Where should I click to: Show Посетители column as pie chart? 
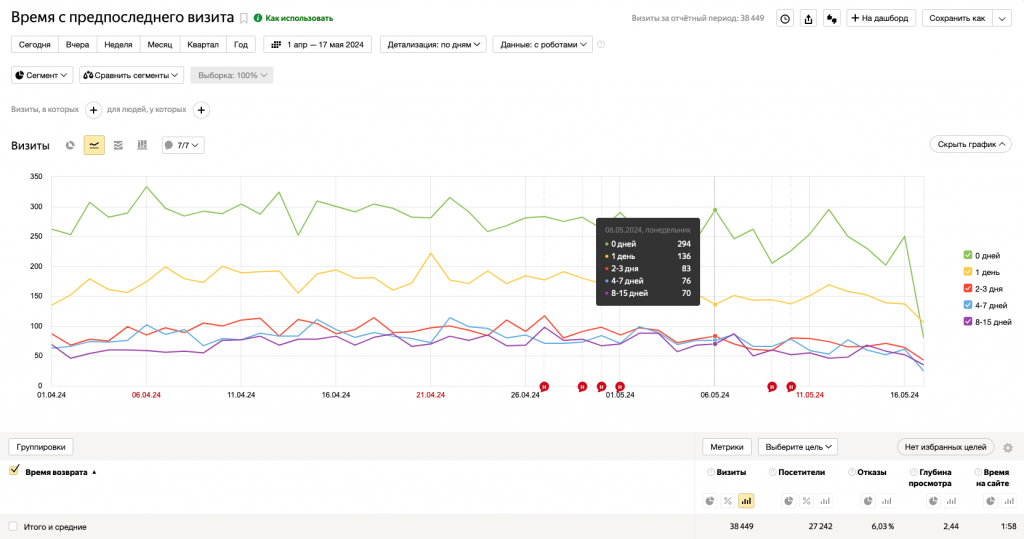coord(789,501)
